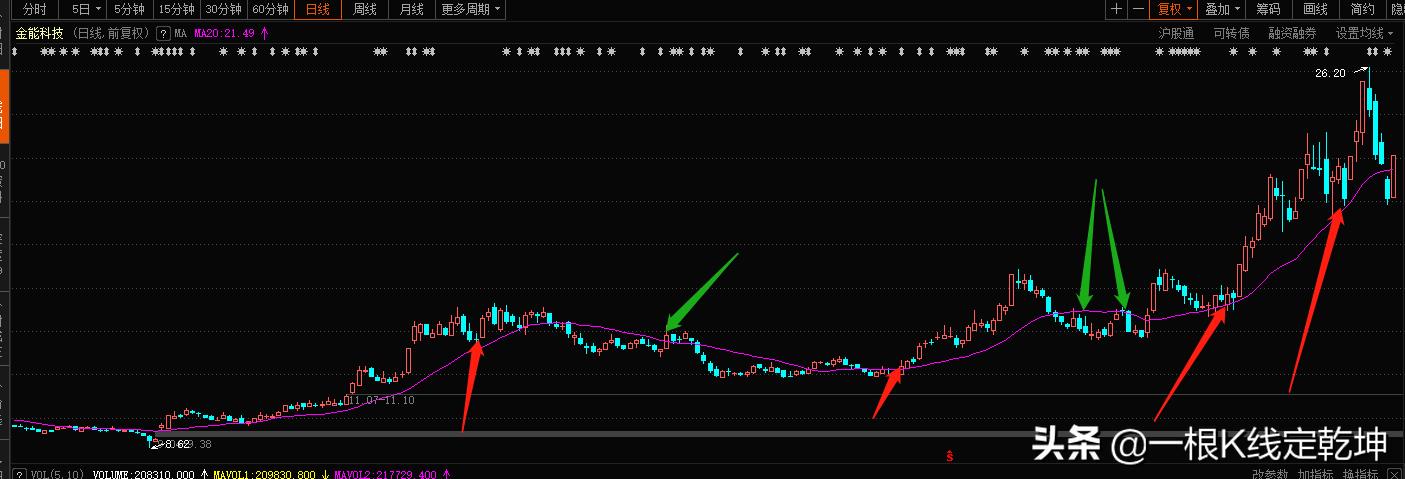Click the minus zoom-out chart icon
The image size is (1405, 479).
[x=1138, y=9]
